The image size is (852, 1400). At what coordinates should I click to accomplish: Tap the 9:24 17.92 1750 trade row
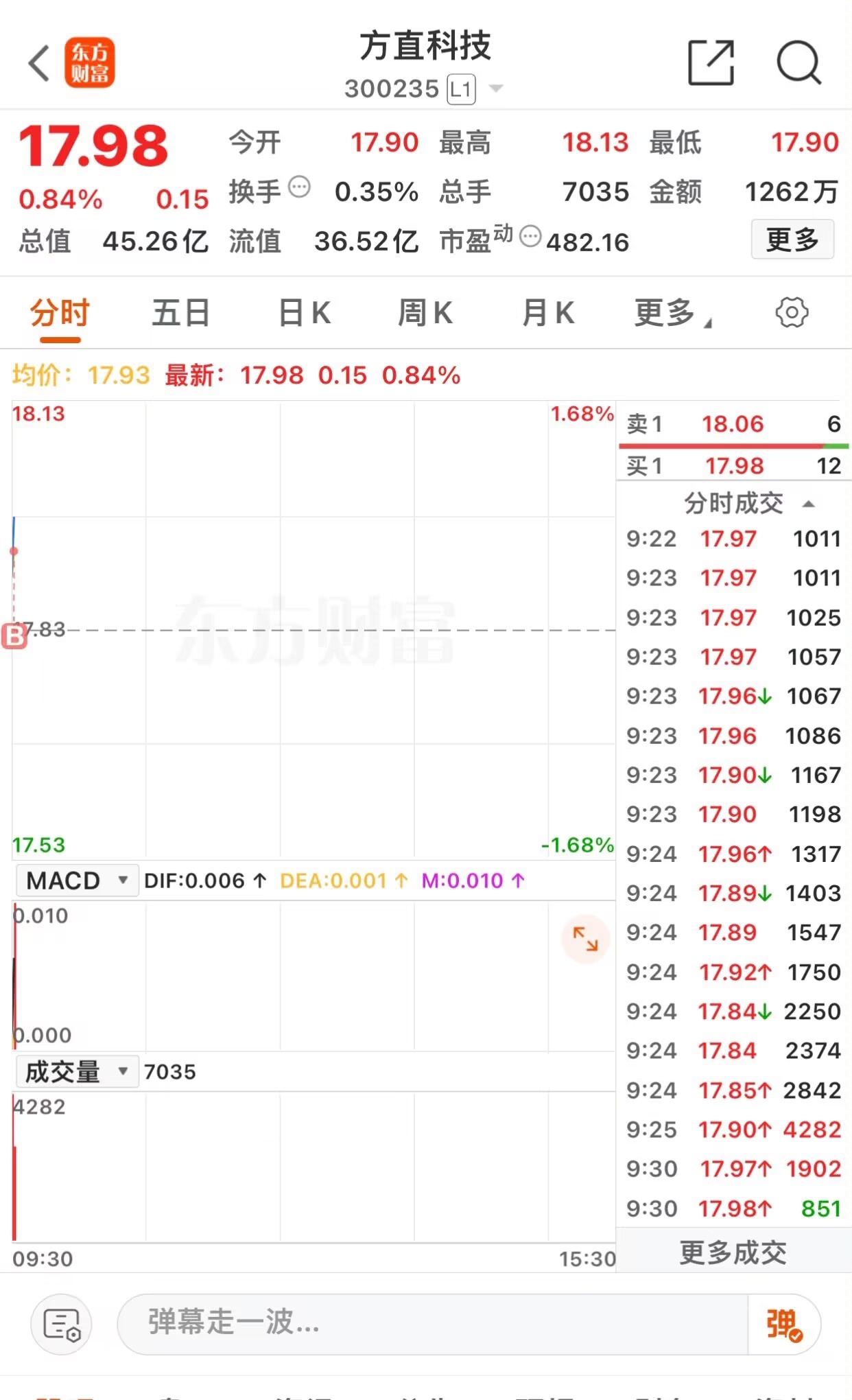coord(733,972)
